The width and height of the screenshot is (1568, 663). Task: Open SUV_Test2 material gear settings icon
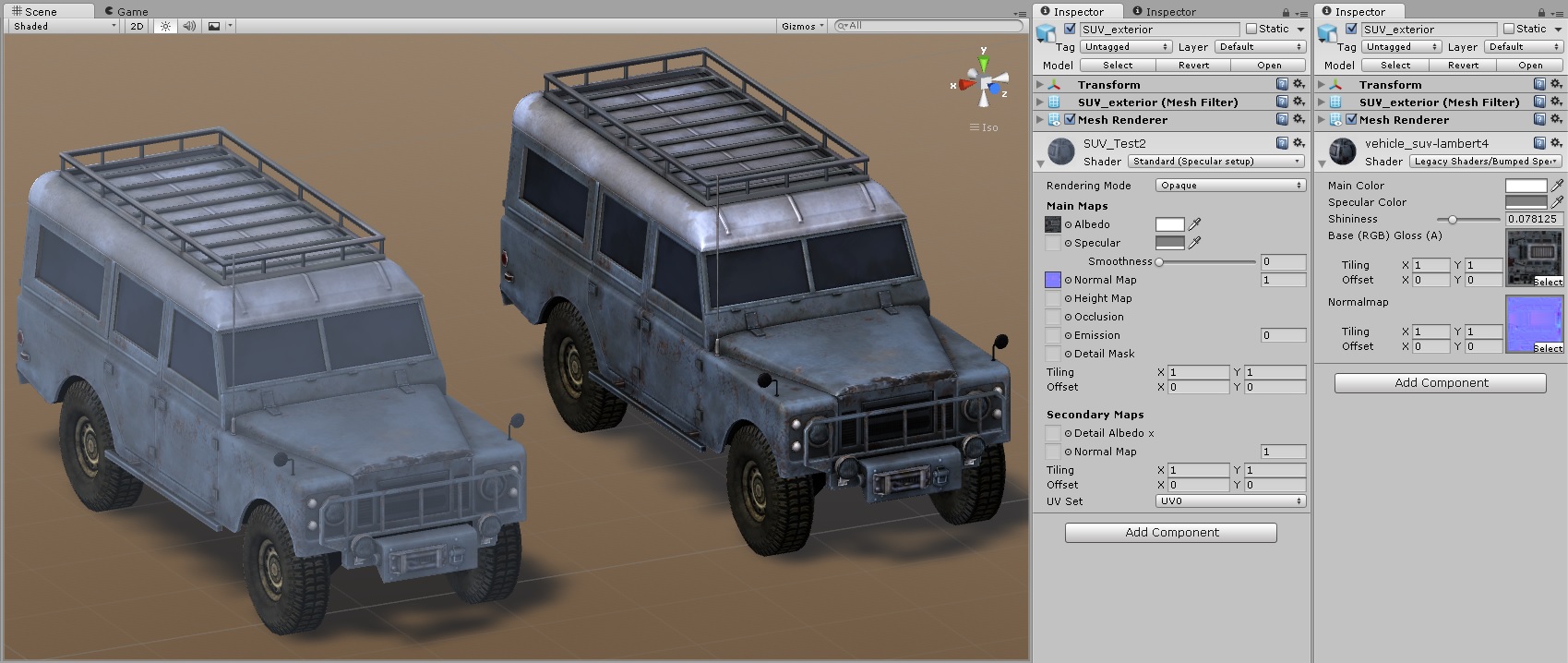click(1299, 143)
